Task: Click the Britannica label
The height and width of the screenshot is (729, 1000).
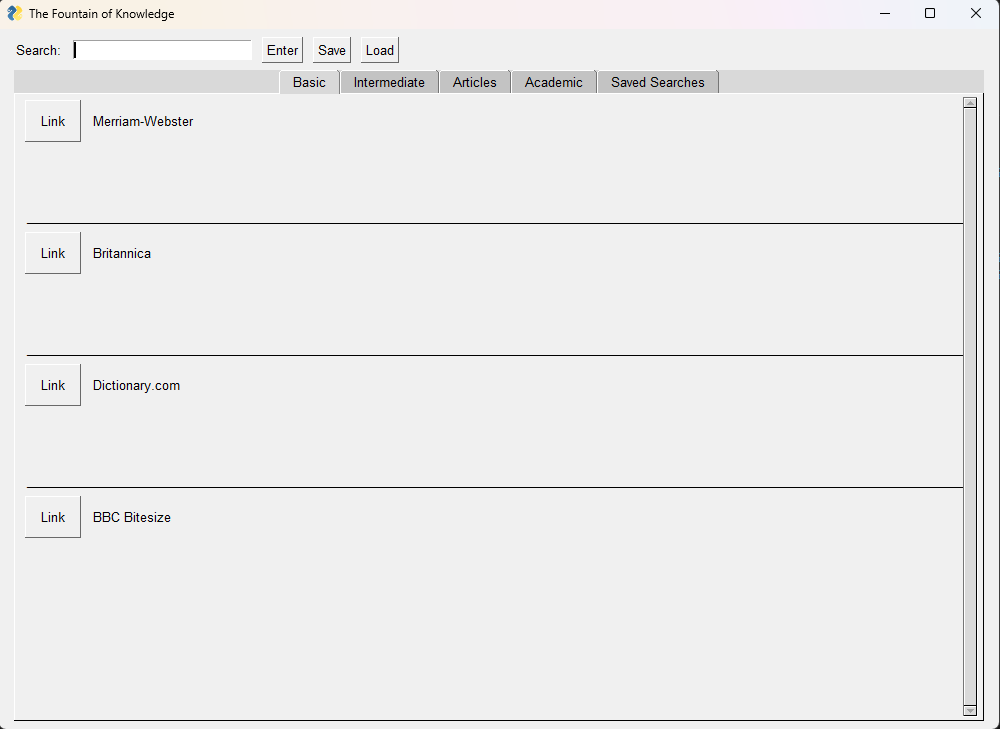Action: click(x=122, y=253)
